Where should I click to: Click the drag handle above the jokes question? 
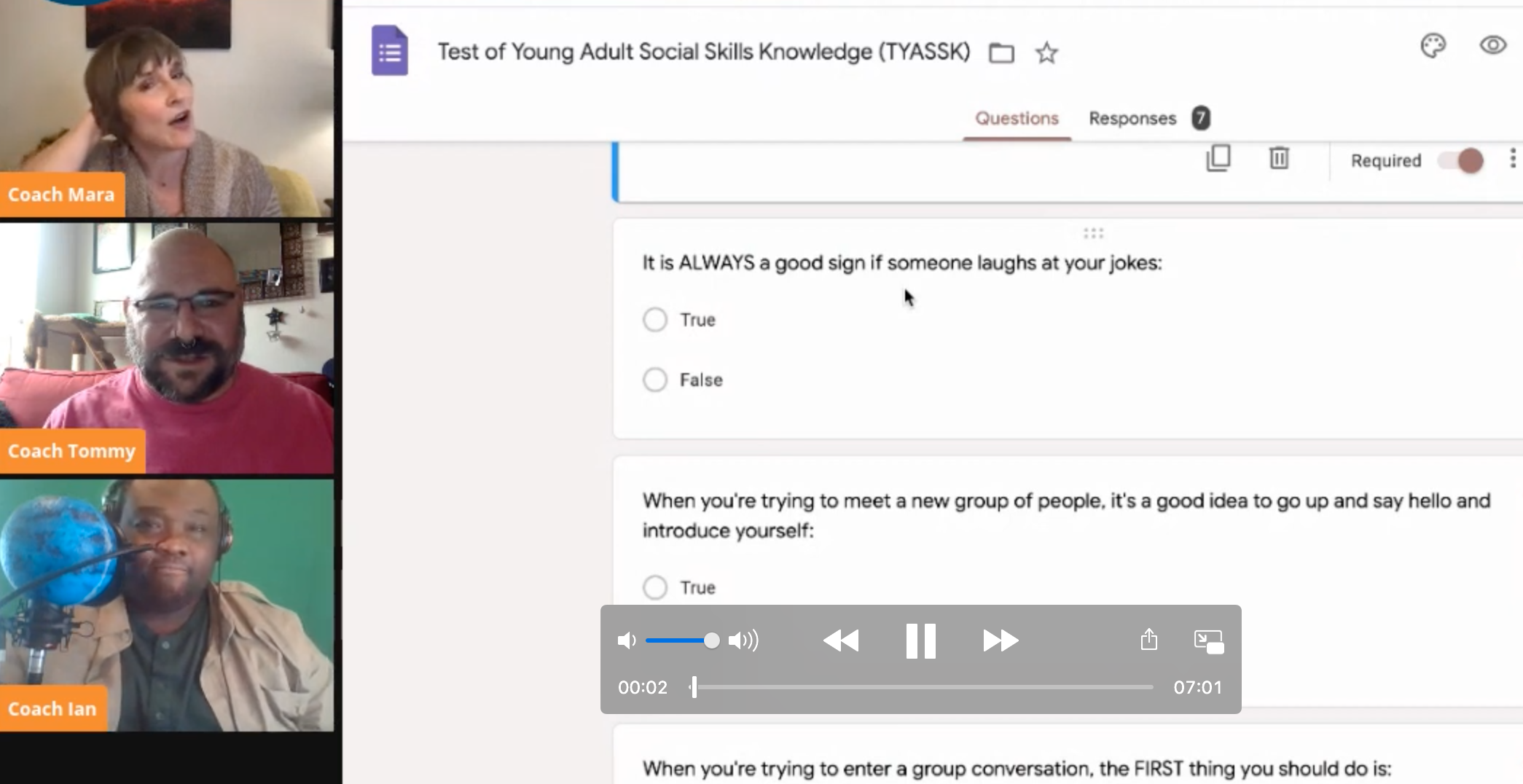1093,232
